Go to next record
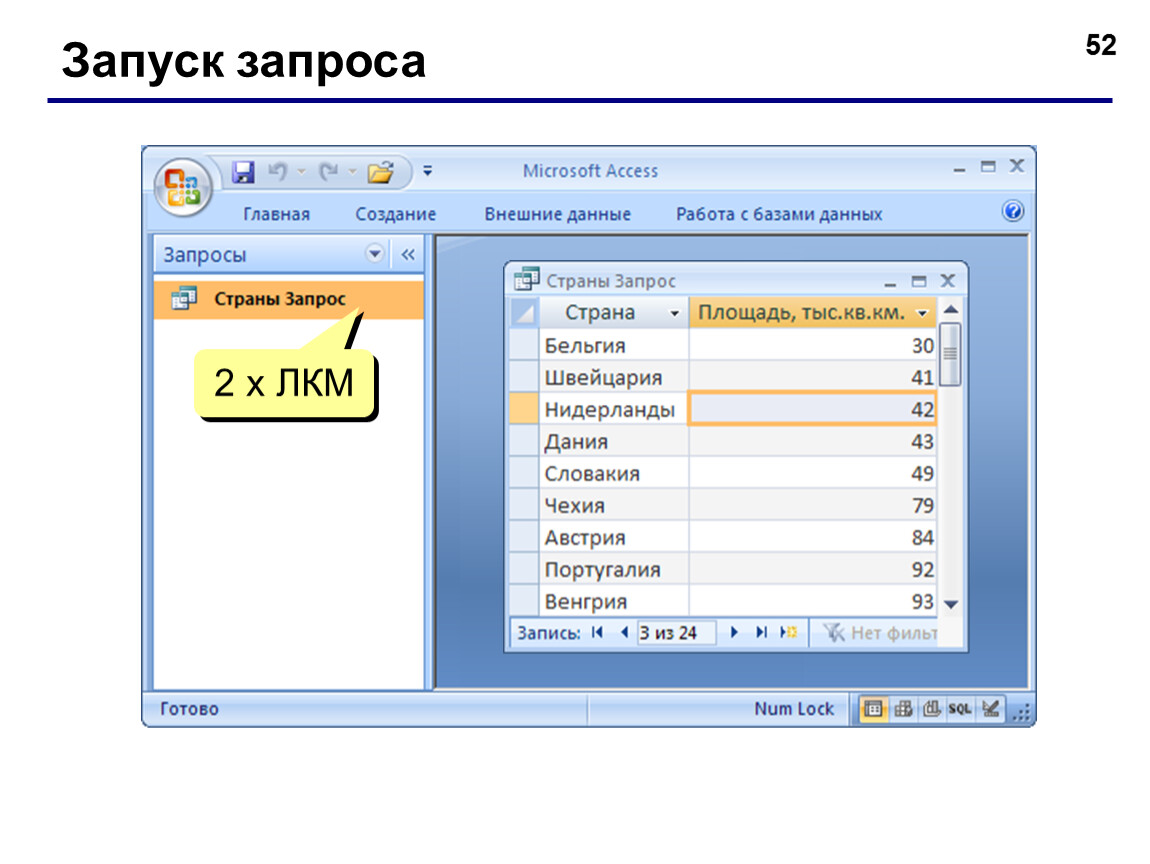Viewport: 1150px width, 864px height. (733, 632)
